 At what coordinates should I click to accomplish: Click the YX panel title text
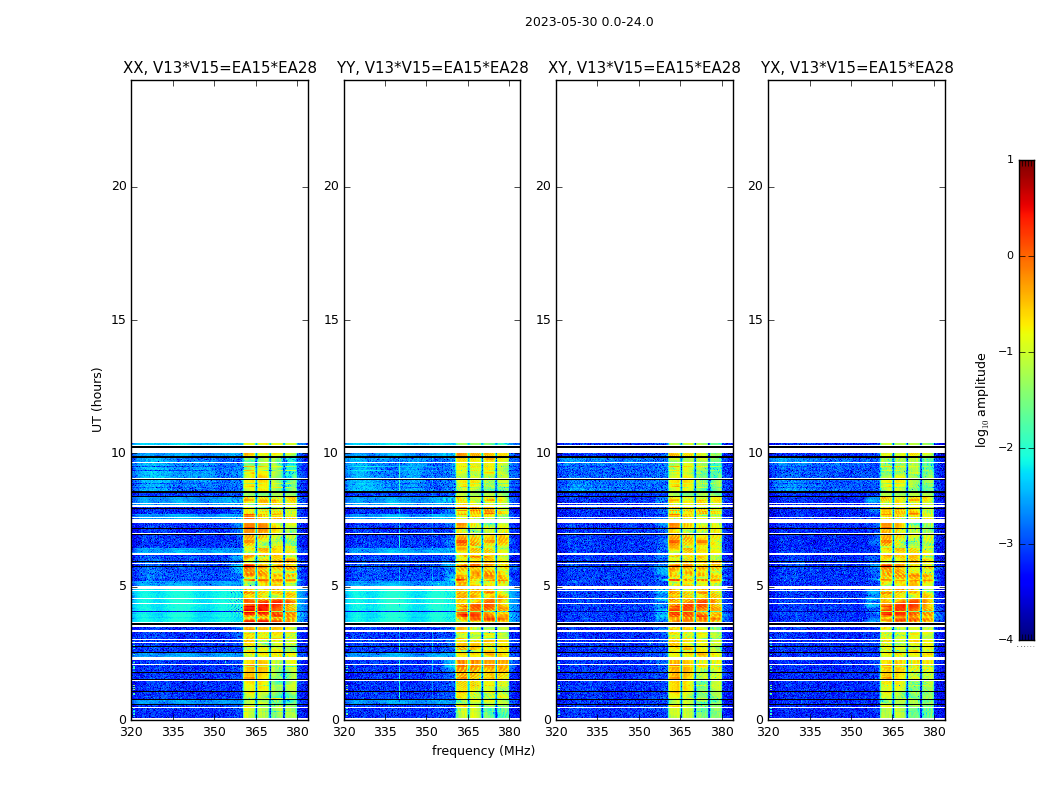[857, 68]
